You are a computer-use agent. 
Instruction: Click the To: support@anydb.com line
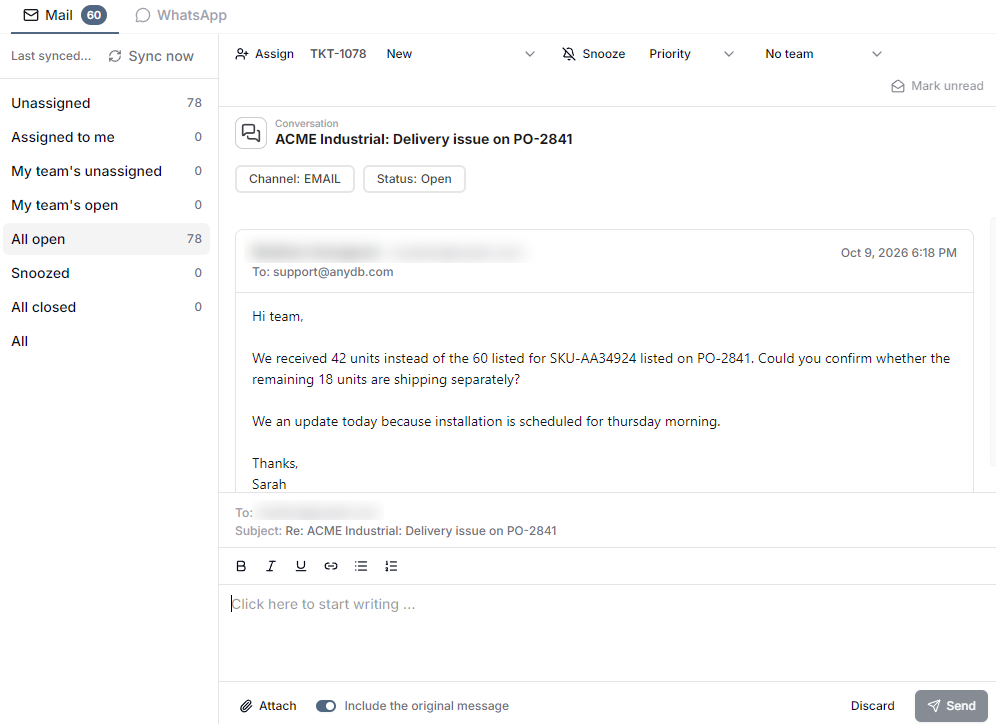click(x=323, y=272)
